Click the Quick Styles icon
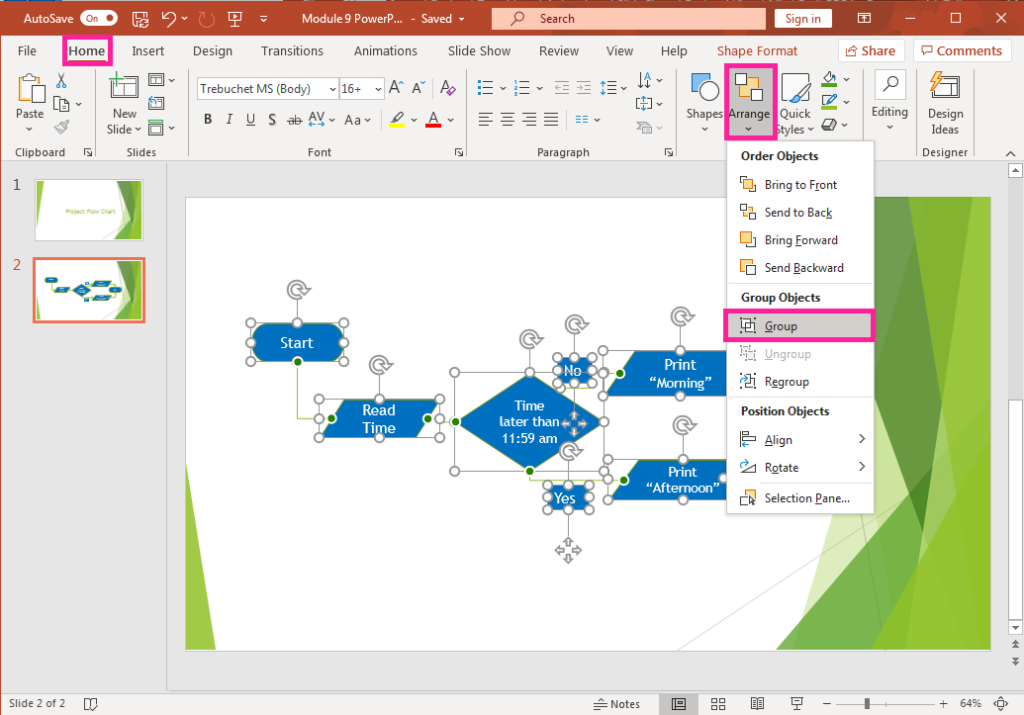This screenshot has width=1024, height=715. click(795, 102)
